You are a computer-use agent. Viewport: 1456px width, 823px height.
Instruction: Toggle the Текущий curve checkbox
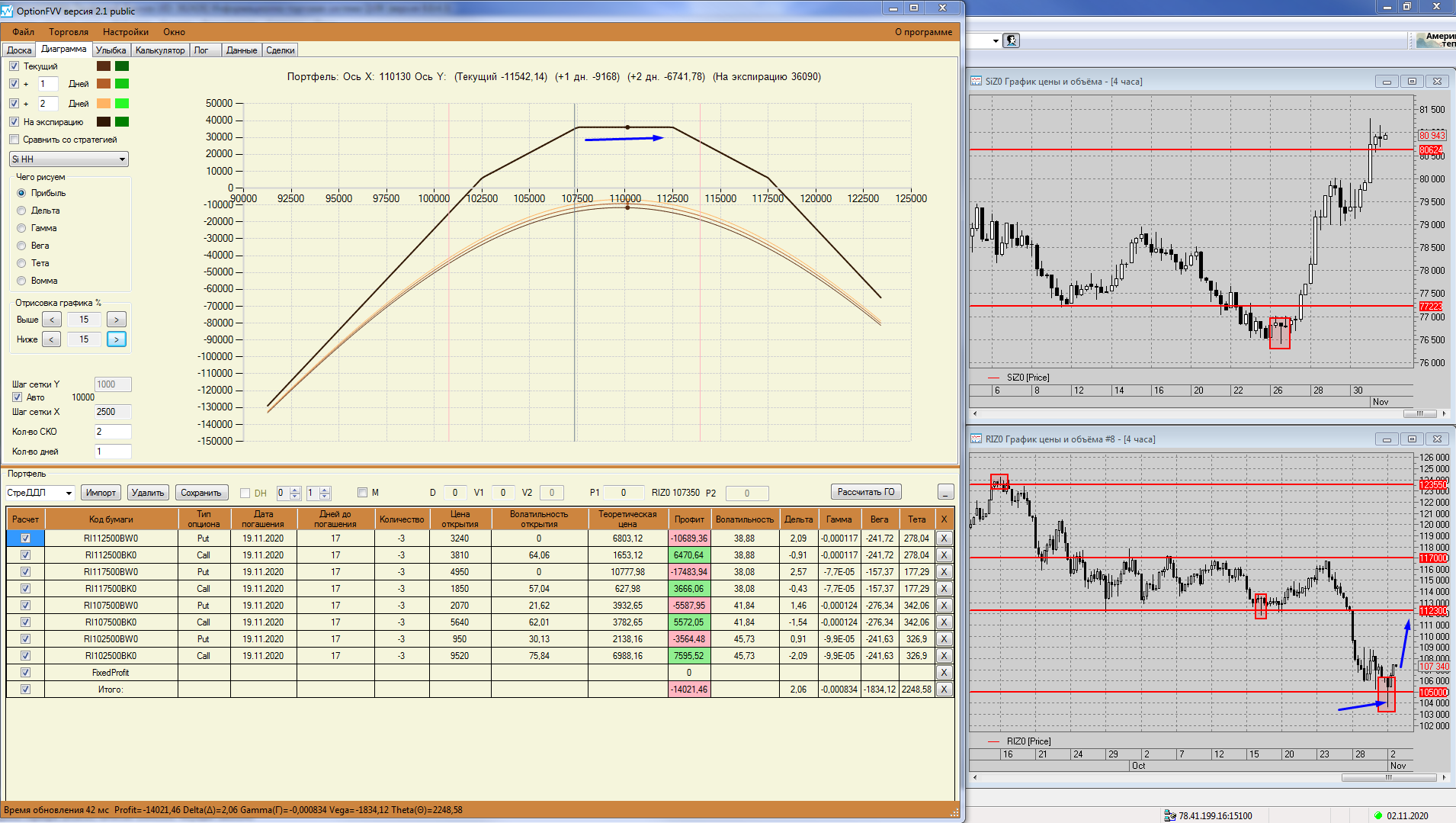coord(14,66)
